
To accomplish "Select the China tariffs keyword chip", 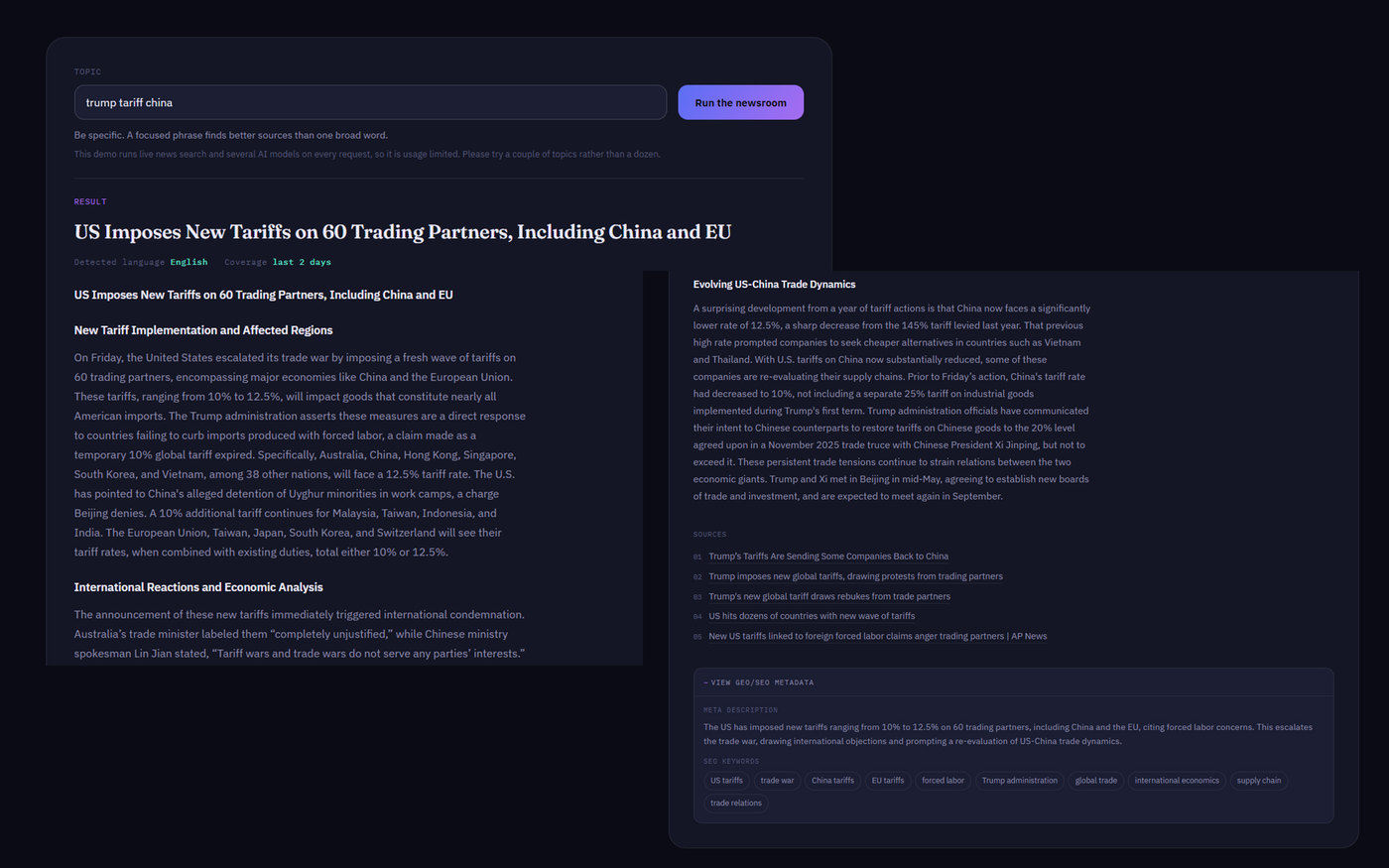I will [x=832, y=781].
